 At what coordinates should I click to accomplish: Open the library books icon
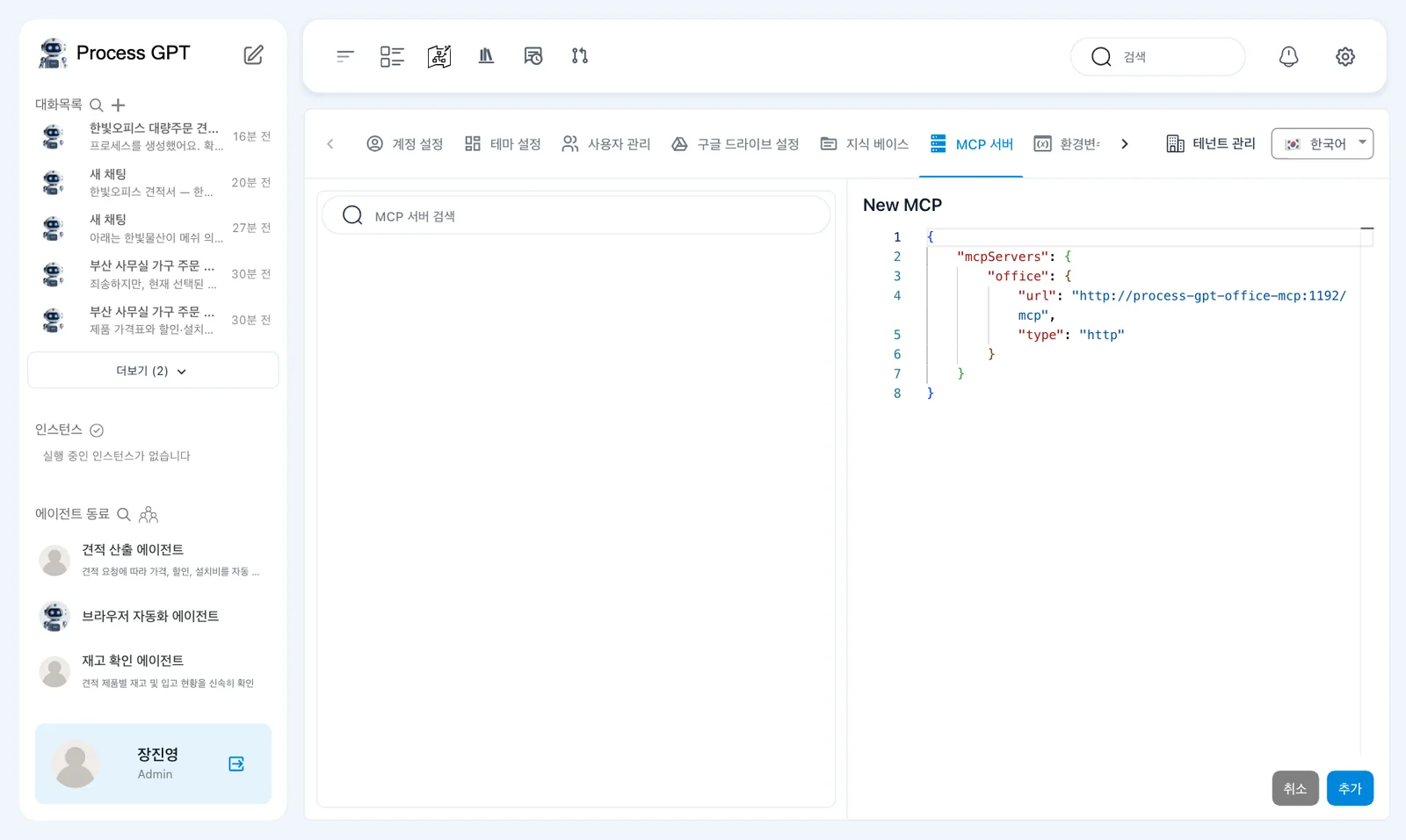coord(486,56)
